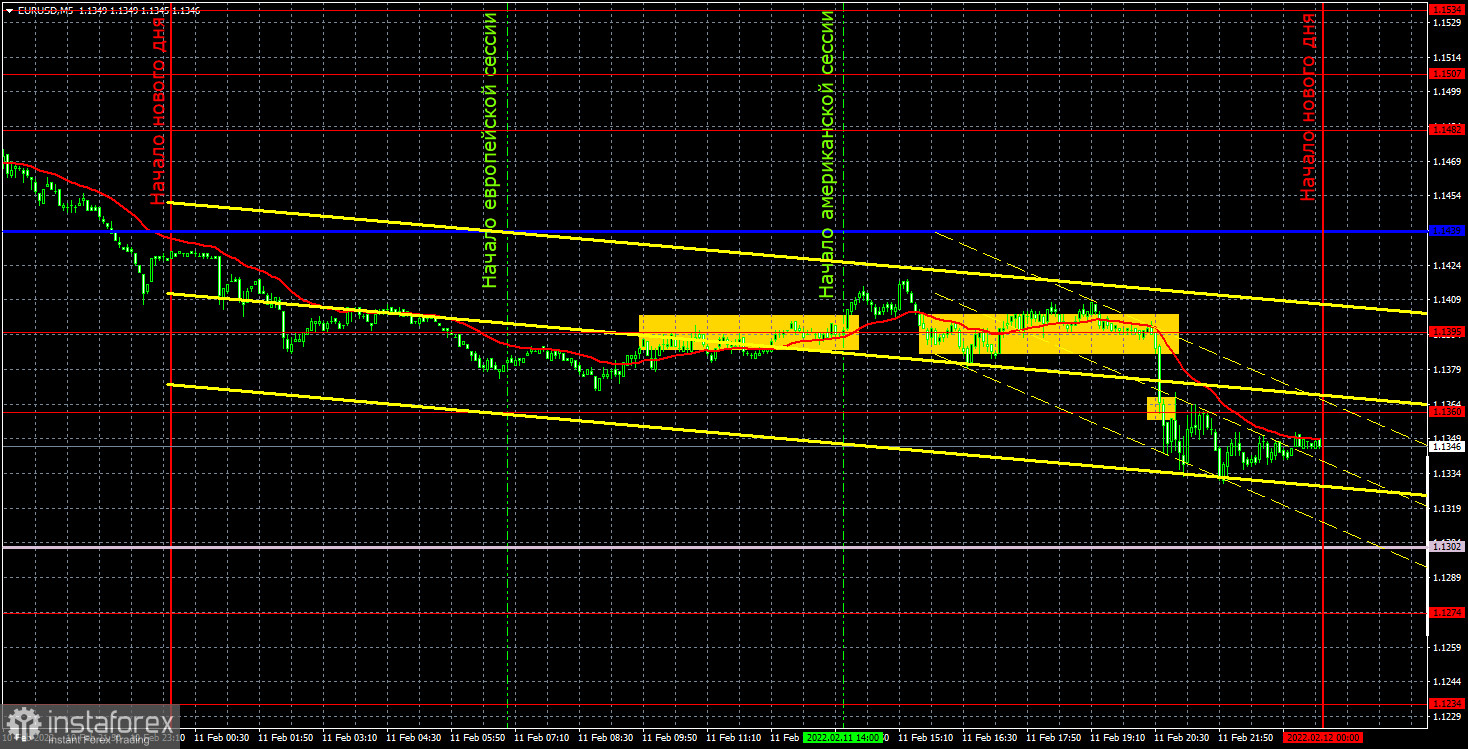Click the 1.1259 price axis value
The height and width of the screenshot is (749, 1468).
pyautogui.click(x=1447, y=647)
